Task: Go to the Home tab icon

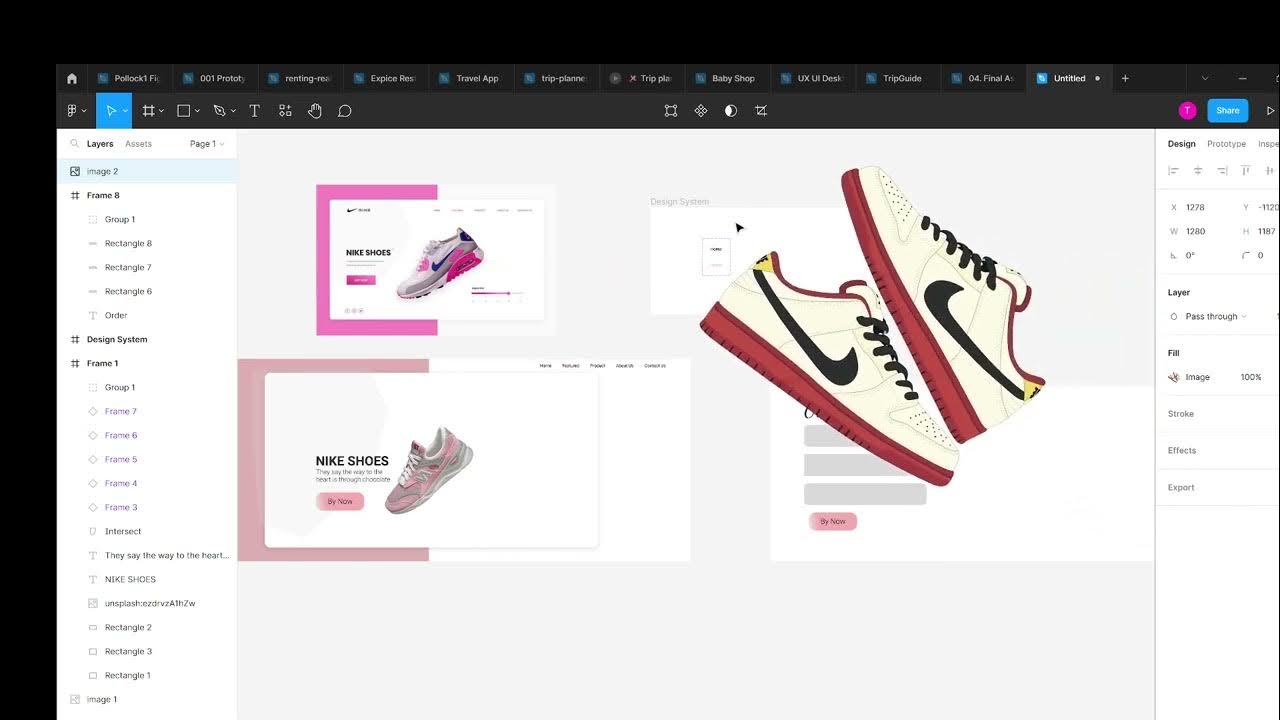Action: tap(72, 78)
